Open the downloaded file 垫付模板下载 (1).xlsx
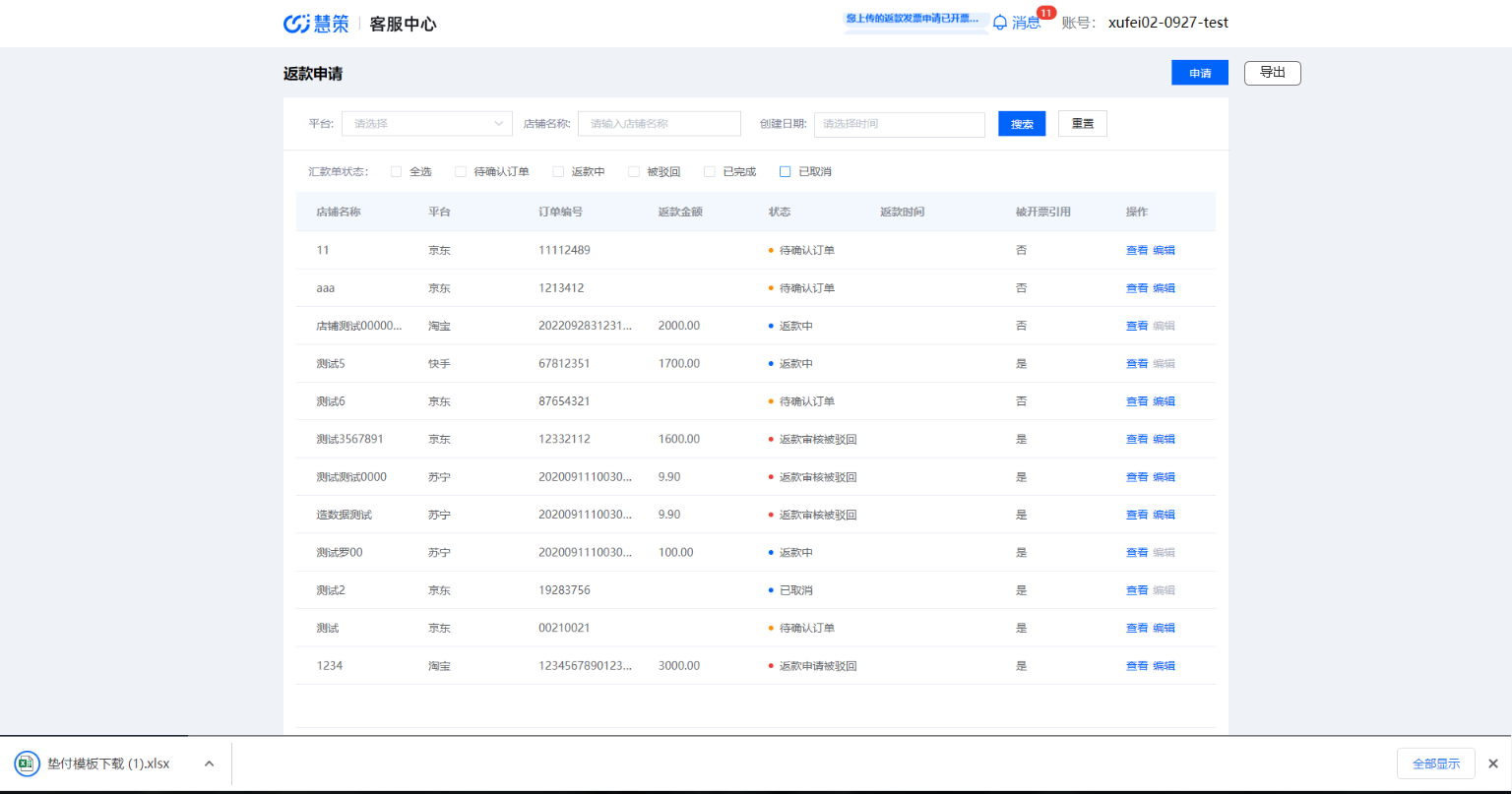Viewport: 1512px width, 794px height. coord(108,763)
